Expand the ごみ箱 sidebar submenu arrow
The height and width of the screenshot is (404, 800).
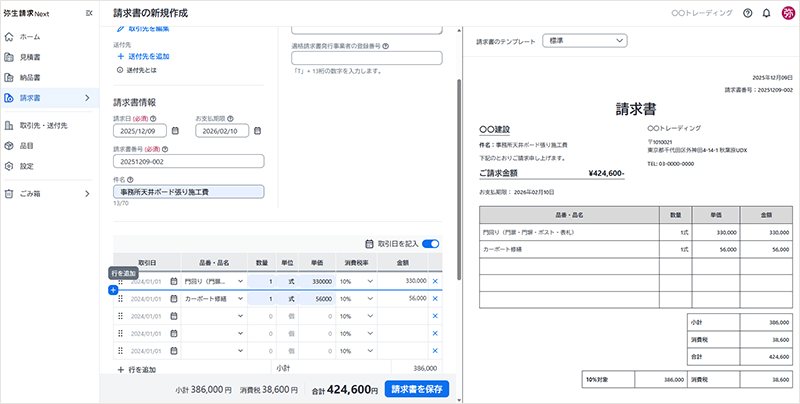coord(87,193)
